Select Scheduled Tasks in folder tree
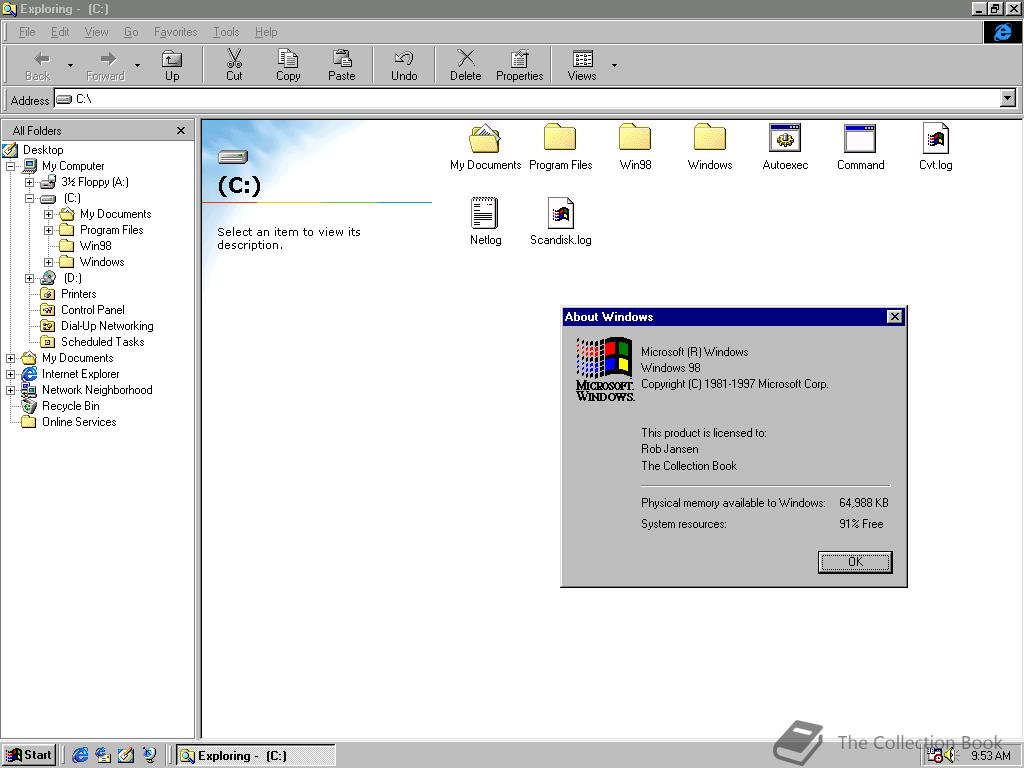Screen dimensions: 1024x768 pyautogui.click(x=103, y=342)
